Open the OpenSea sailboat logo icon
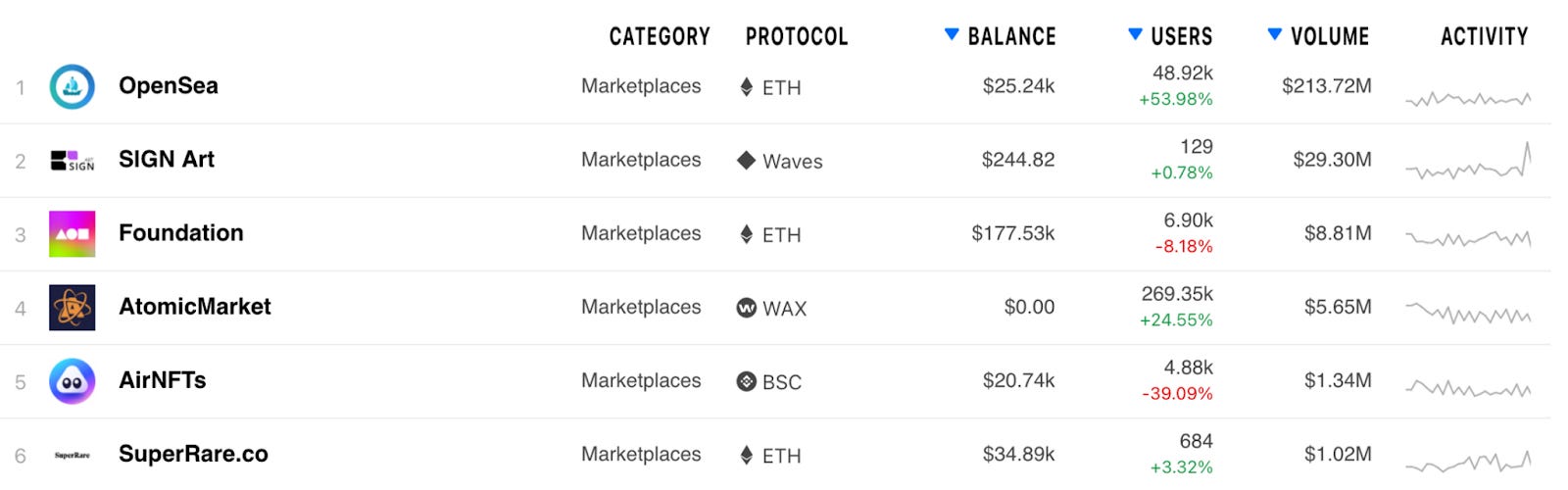This screenshot has height=490, width=1568. [x=73, y=86]
